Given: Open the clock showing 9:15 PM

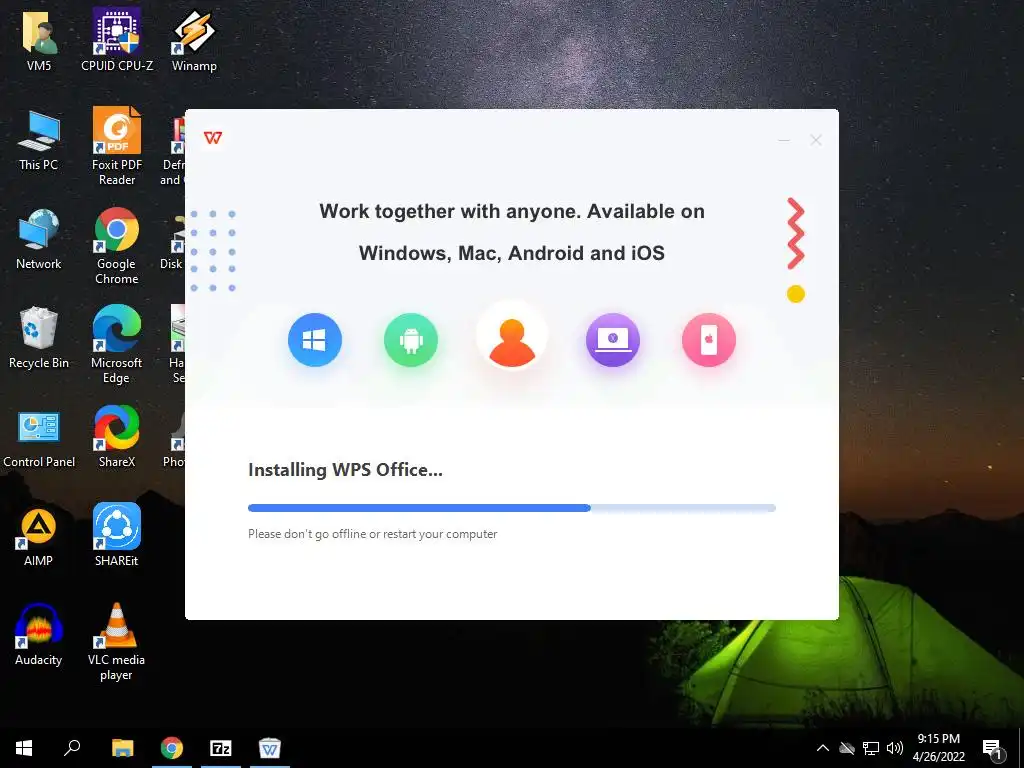Looking at the screenshot, I should 938,748.
